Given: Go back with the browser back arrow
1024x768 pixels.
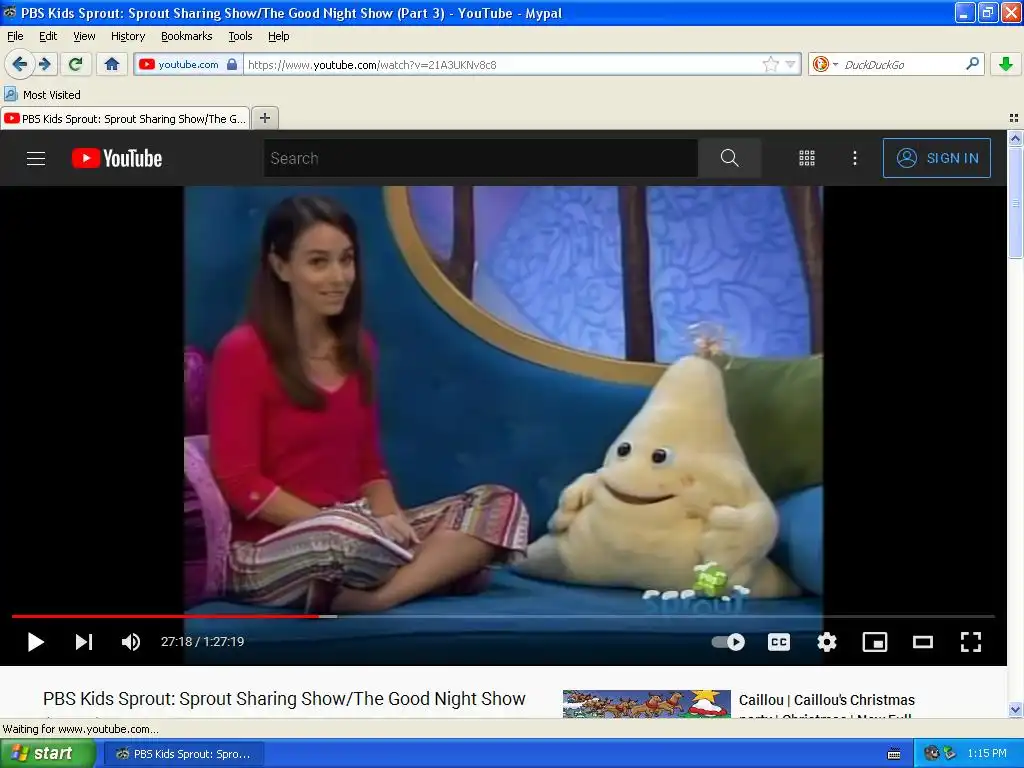Looking at the screenshot, I should point(20,64).
